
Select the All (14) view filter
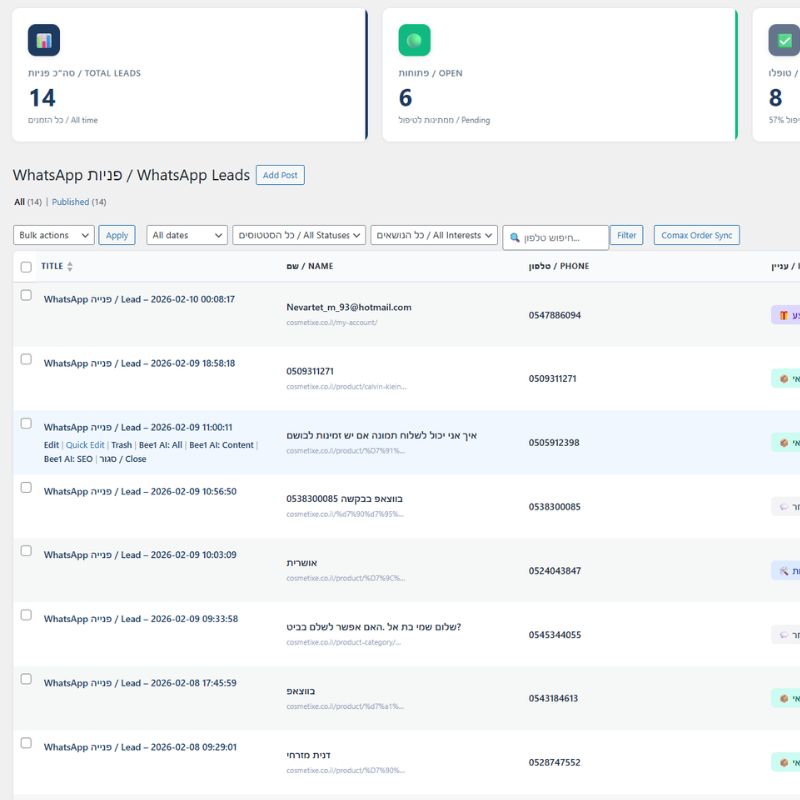point(19,202)
